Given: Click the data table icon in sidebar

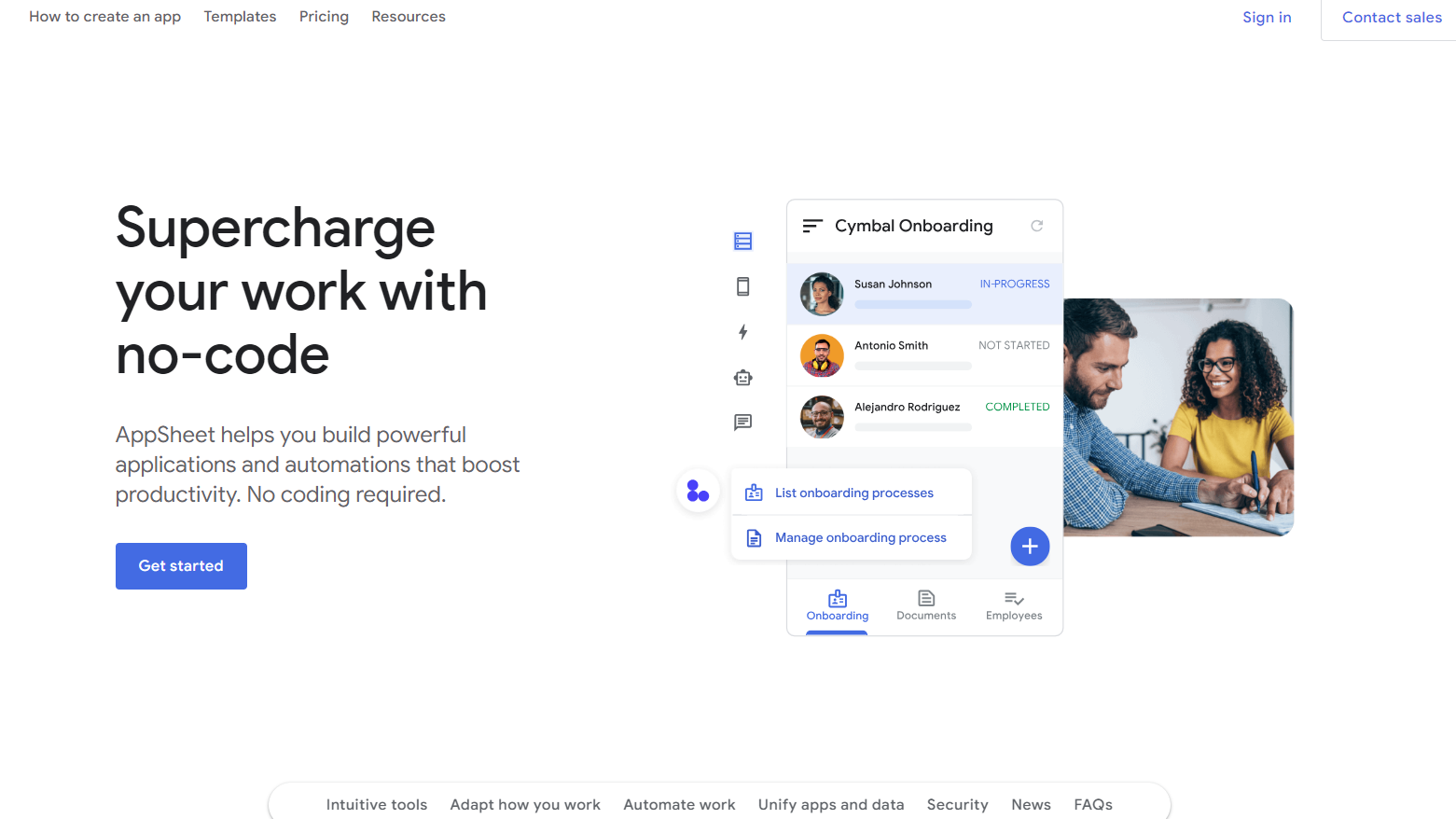Looking at the screenshot, I should tap(742, 242).
